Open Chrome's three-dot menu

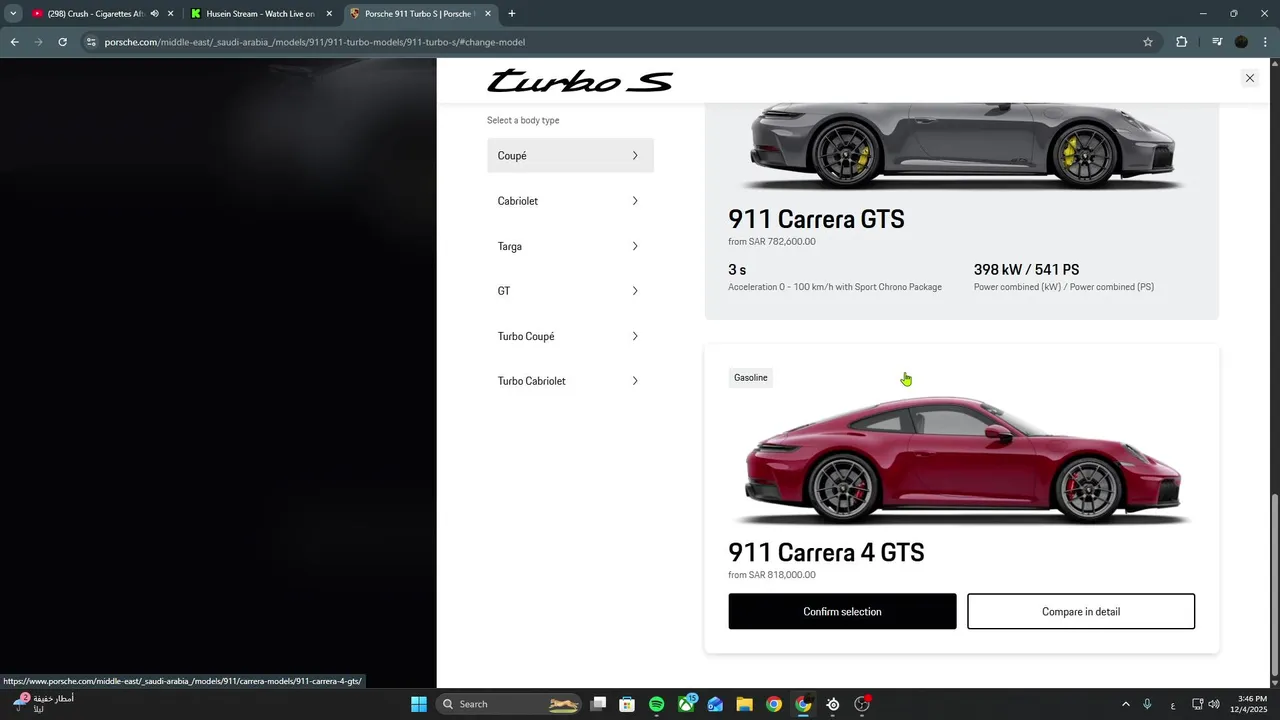point(1265,42)
